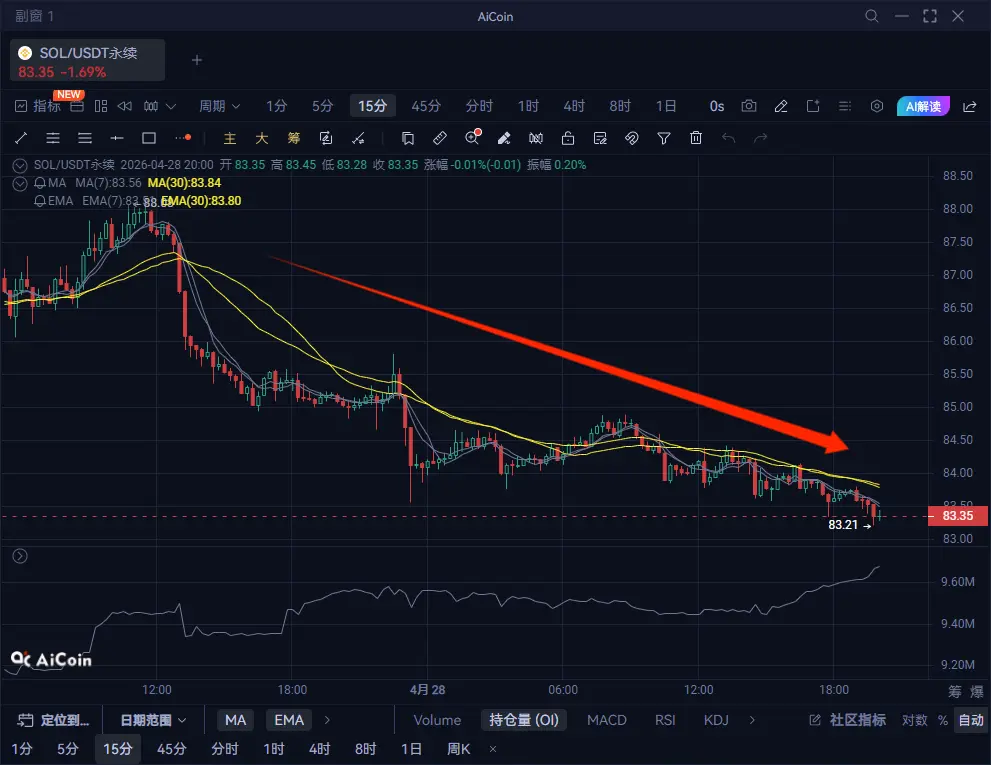Collapse the SOL/USDT title legend row
Image resolution: width=991 pixels, height=765 pixels.
click(x=20, y=165)
